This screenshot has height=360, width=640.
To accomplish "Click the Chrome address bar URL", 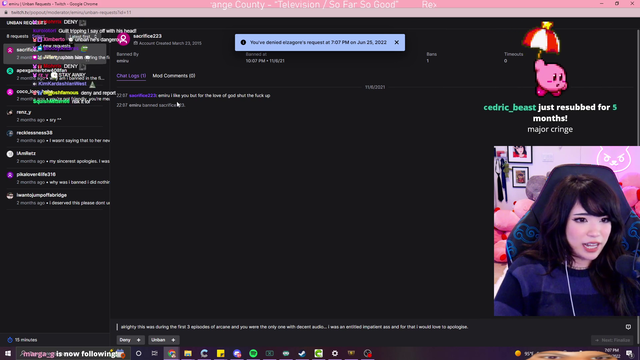I will (x=71, y=13).
